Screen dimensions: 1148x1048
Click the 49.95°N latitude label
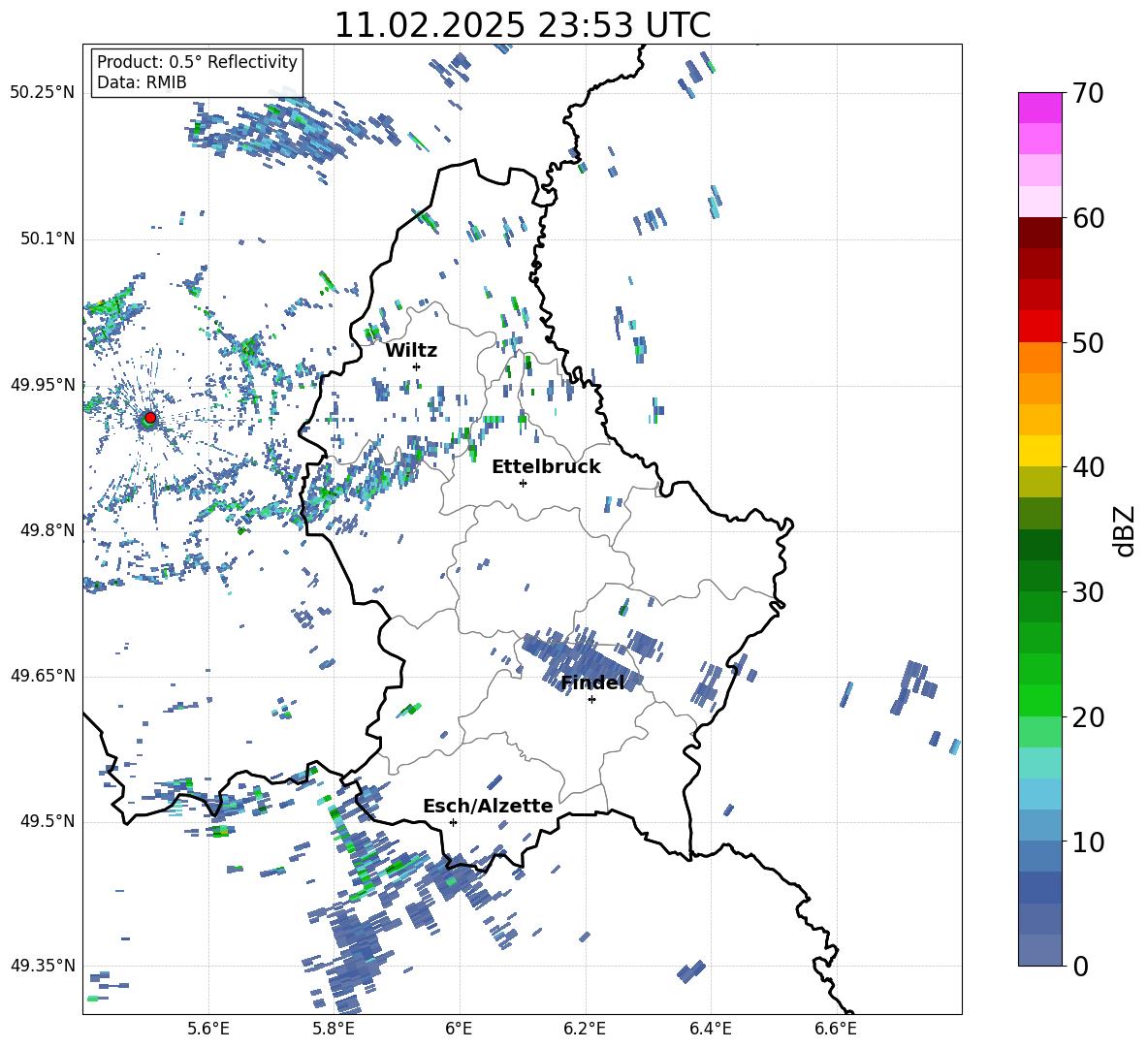point(42,384)
